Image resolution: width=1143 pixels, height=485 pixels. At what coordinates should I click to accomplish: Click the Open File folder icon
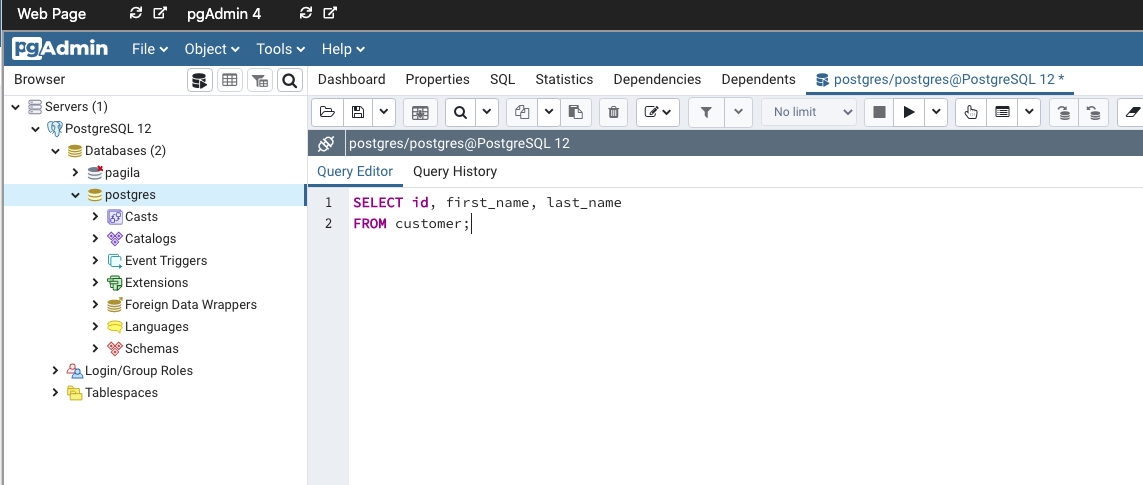[x=326, y=112]
